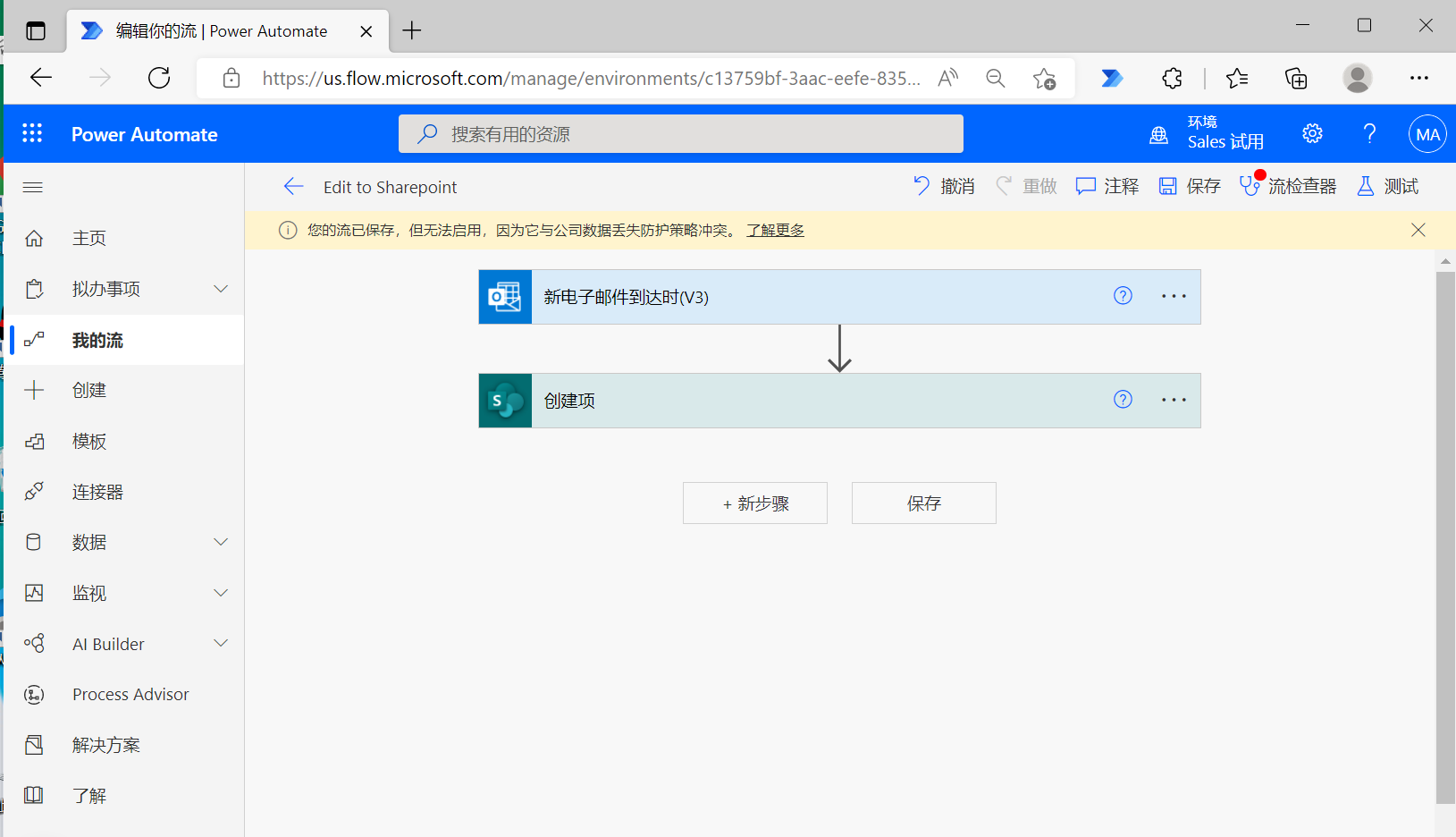Open the settings gear in the header
The width and height of the screenshot is (1456, 837).
click(1312, 133)
